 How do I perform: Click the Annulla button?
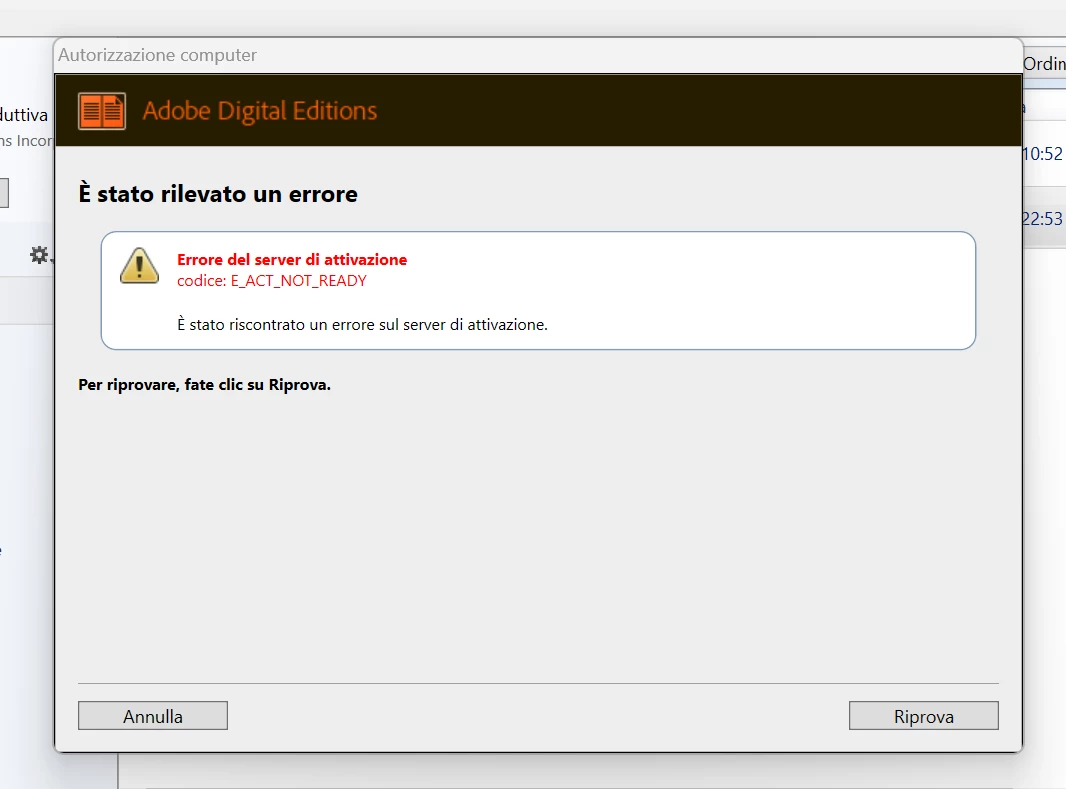coord(153,716)
